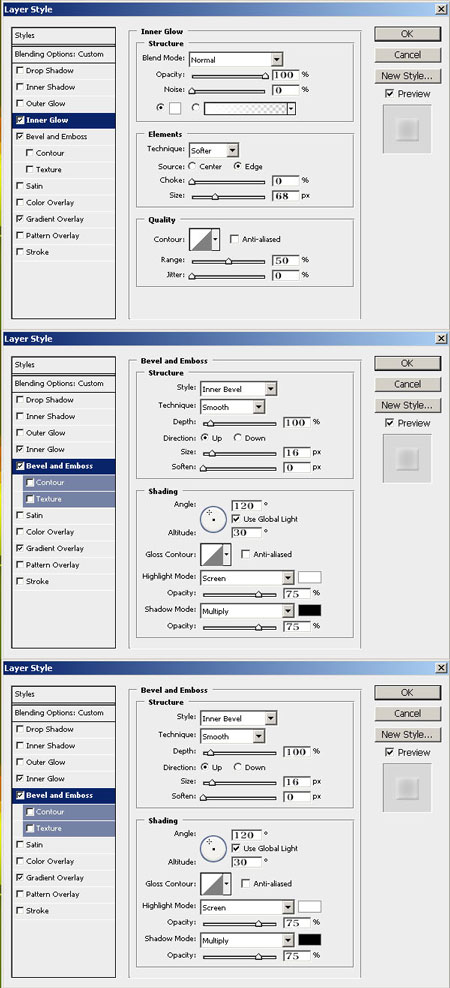This screenshot has width=450, height=988.
Task: Click the Gloss Contour thumbnail in bottom dialog
Action: pos(211,883)
